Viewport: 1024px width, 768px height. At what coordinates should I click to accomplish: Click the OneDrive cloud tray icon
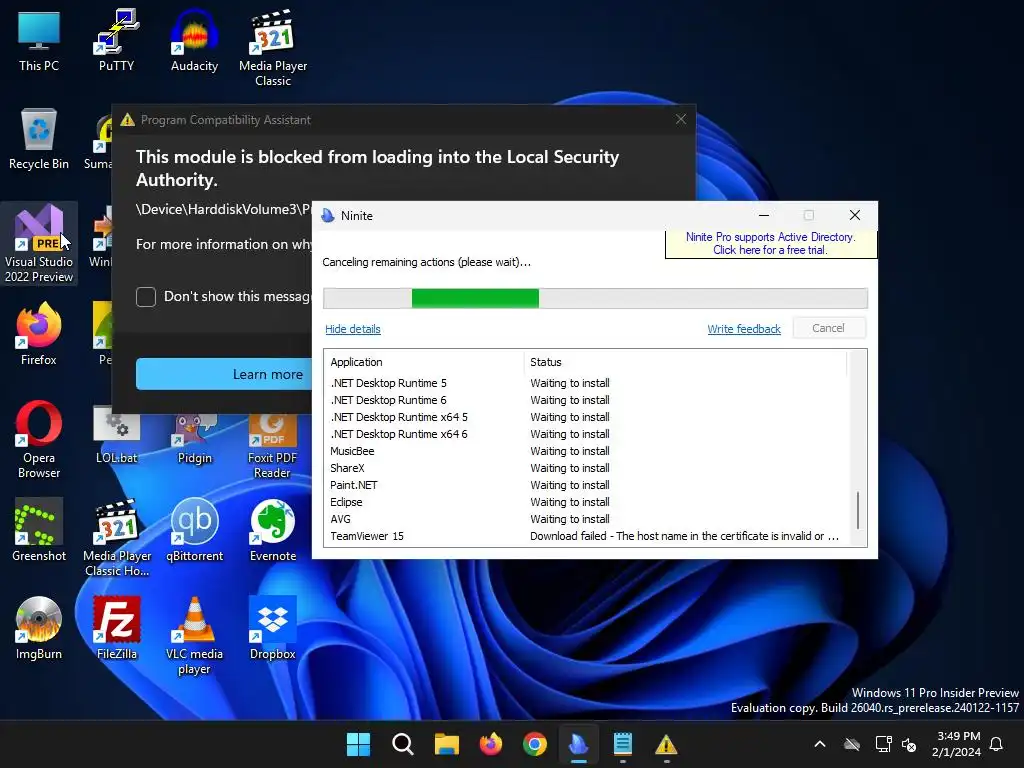(852, 744)
